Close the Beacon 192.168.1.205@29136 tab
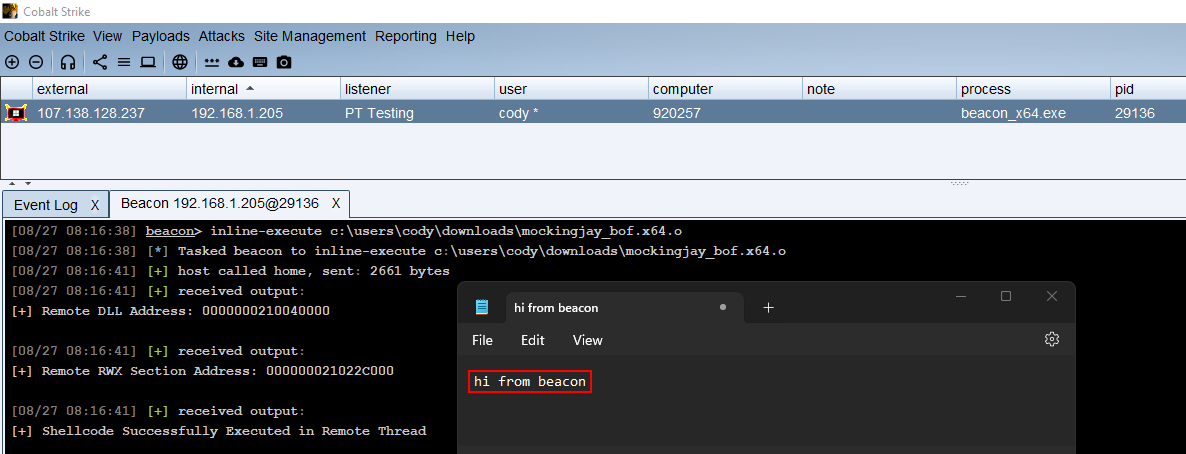Viewport: 1186px width, 454px height. tap(336, 204)
